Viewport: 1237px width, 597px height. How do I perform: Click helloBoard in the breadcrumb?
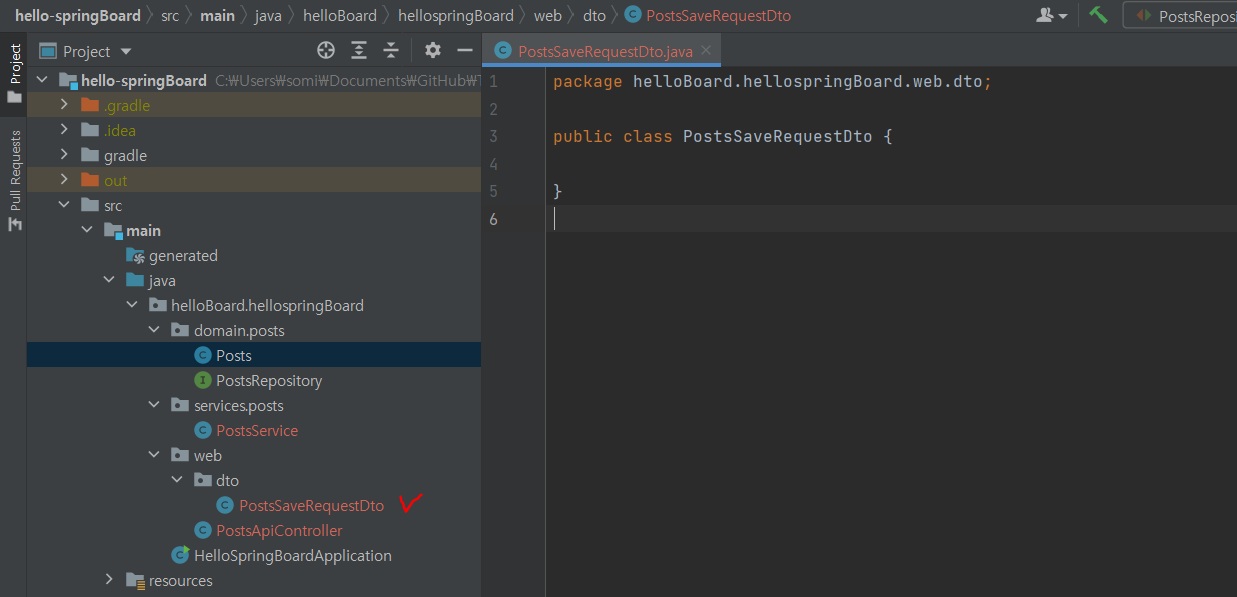point(340,16)
